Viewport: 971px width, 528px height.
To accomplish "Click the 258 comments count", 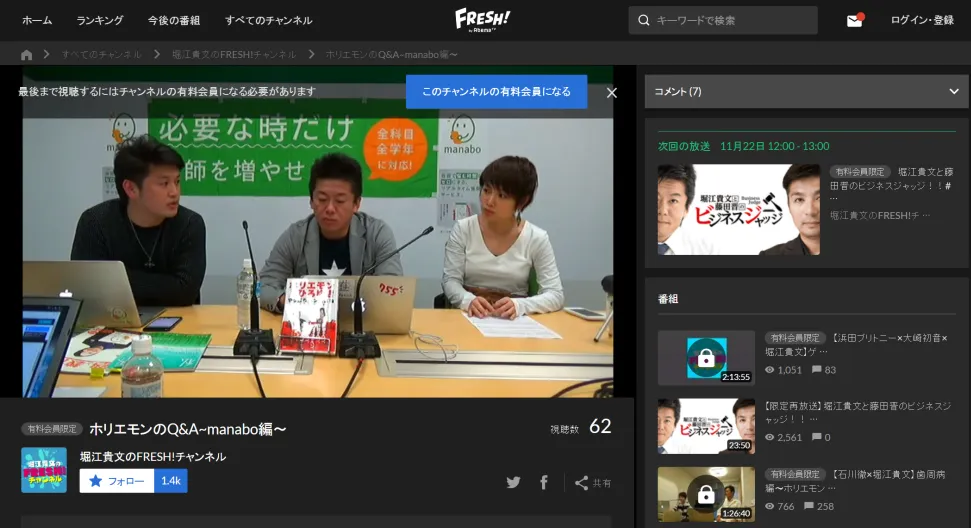I will click(819, 506).
